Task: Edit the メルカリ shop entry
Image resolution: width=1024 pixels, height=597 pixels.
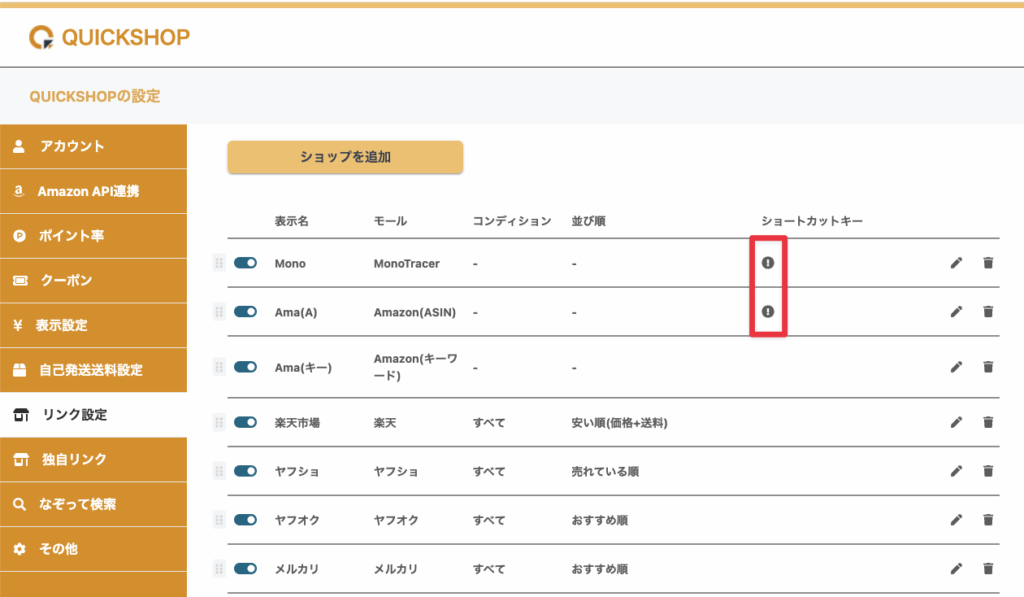Action: (956, 569)
